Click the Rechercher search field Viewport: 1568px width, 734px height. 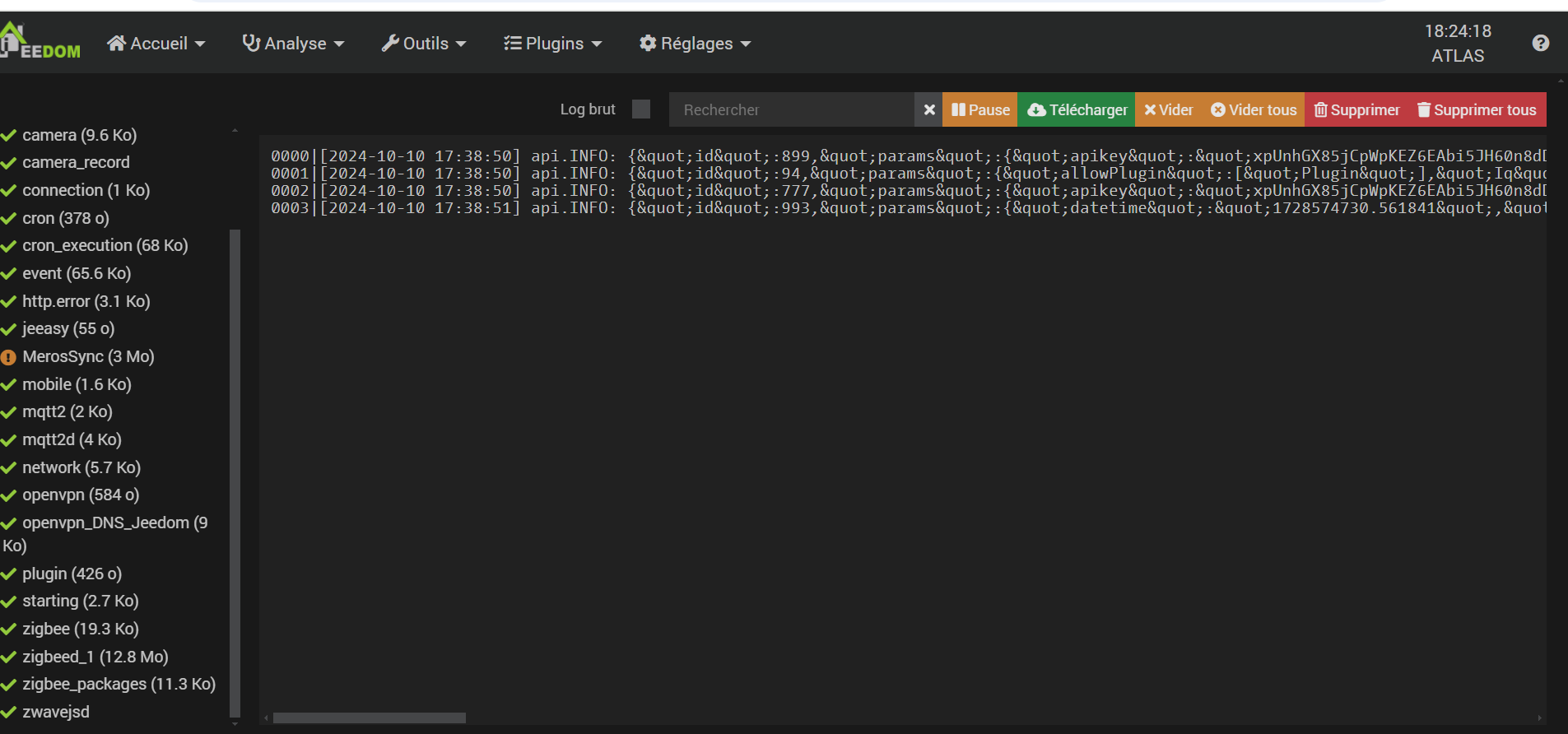point(790,110)
